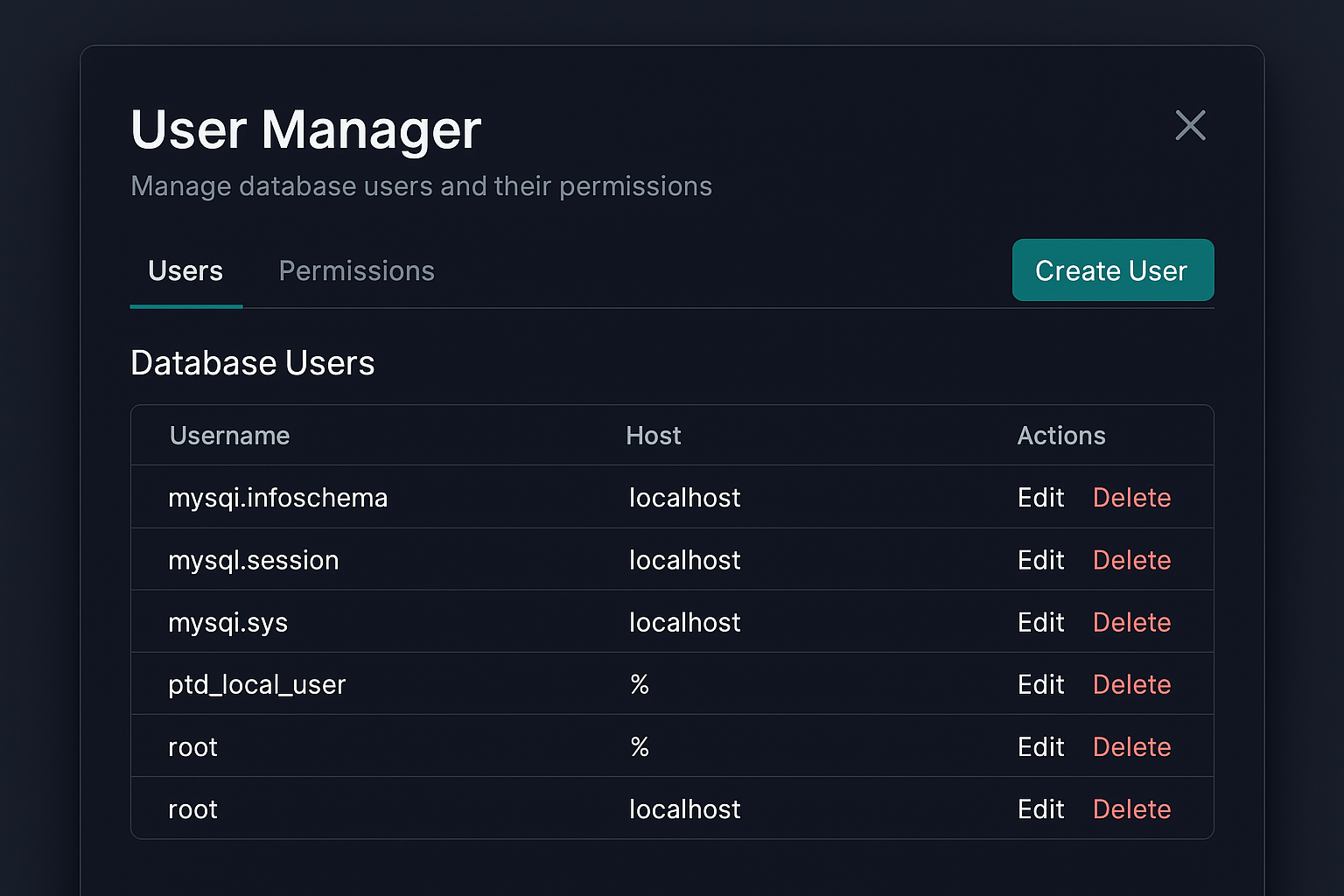Click the Username column header

229,435
